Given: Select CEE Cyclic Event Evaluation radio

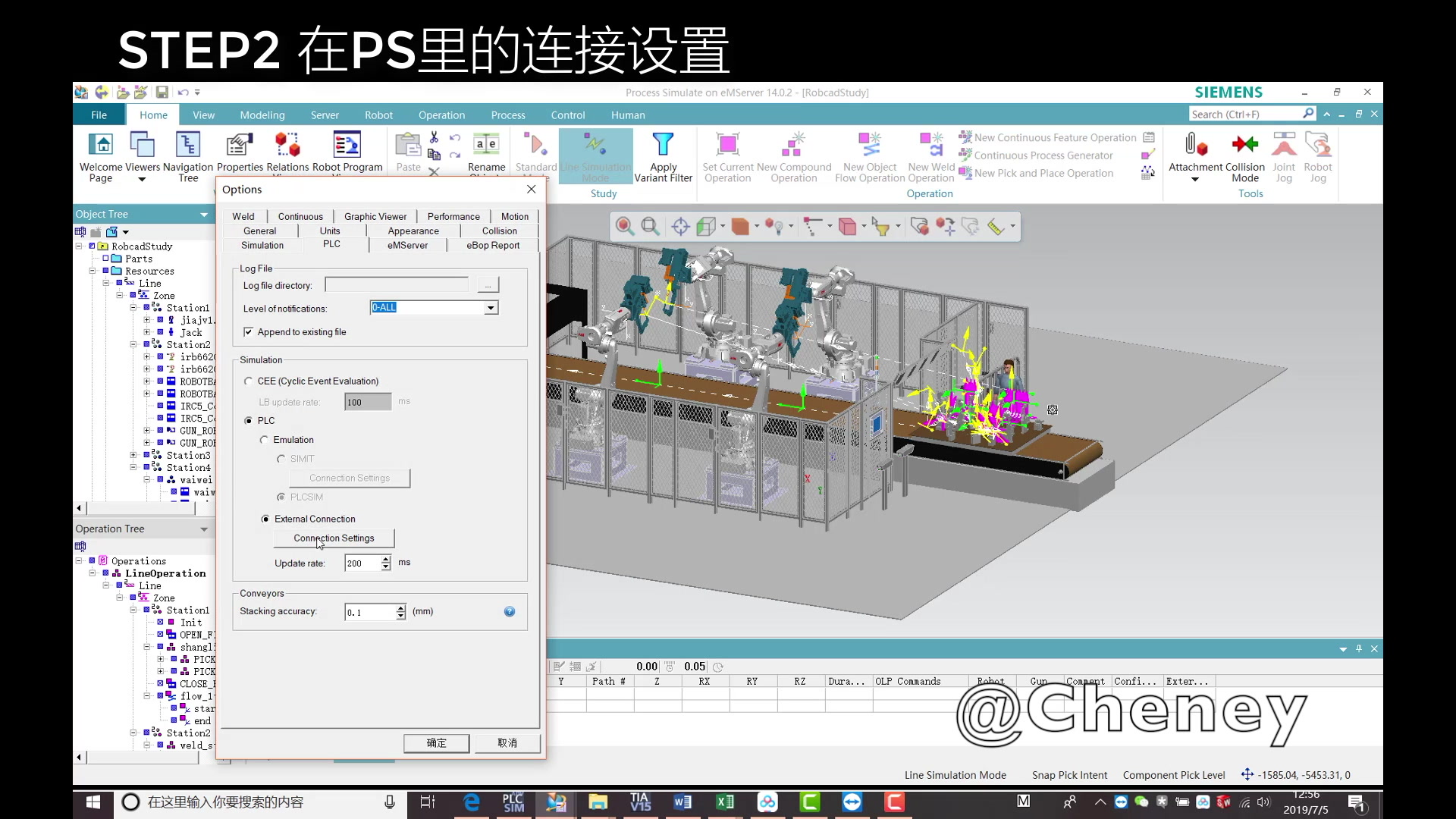Looking at the screenshot, I should coord(248,381).
